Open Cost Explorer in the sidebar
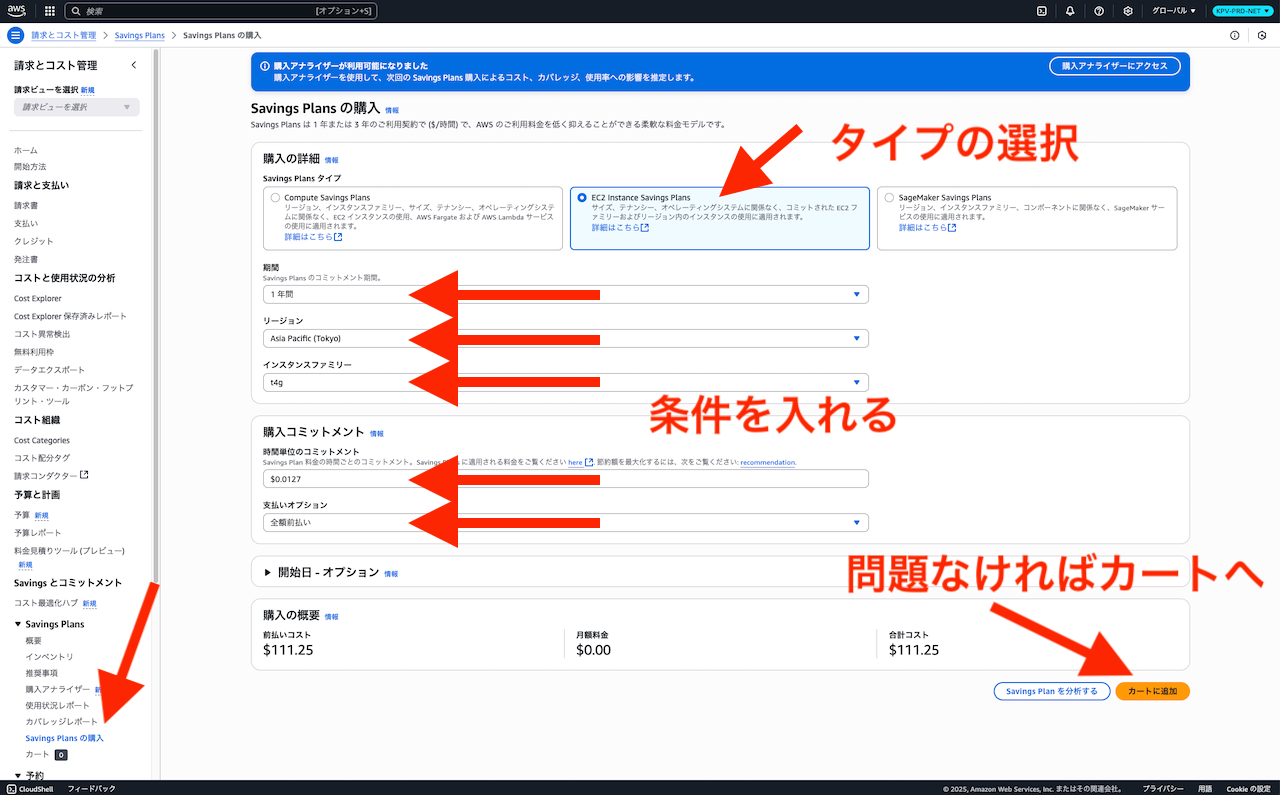This screenshot has width=1280, height=795. [x=38, y=298]
